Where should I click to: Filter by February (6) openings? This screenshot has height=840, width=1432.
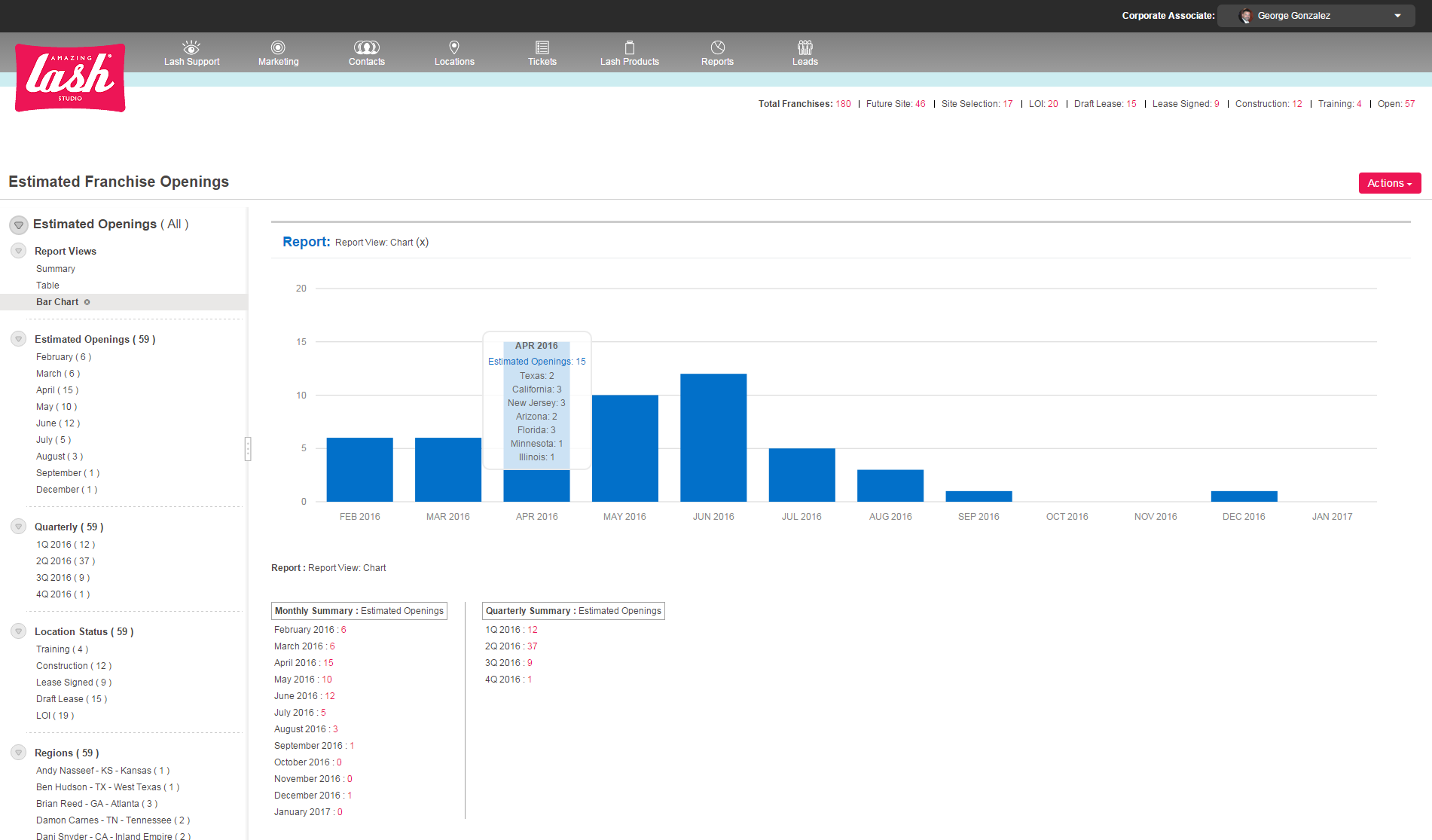pyautogui.click(x=63, y=357)
